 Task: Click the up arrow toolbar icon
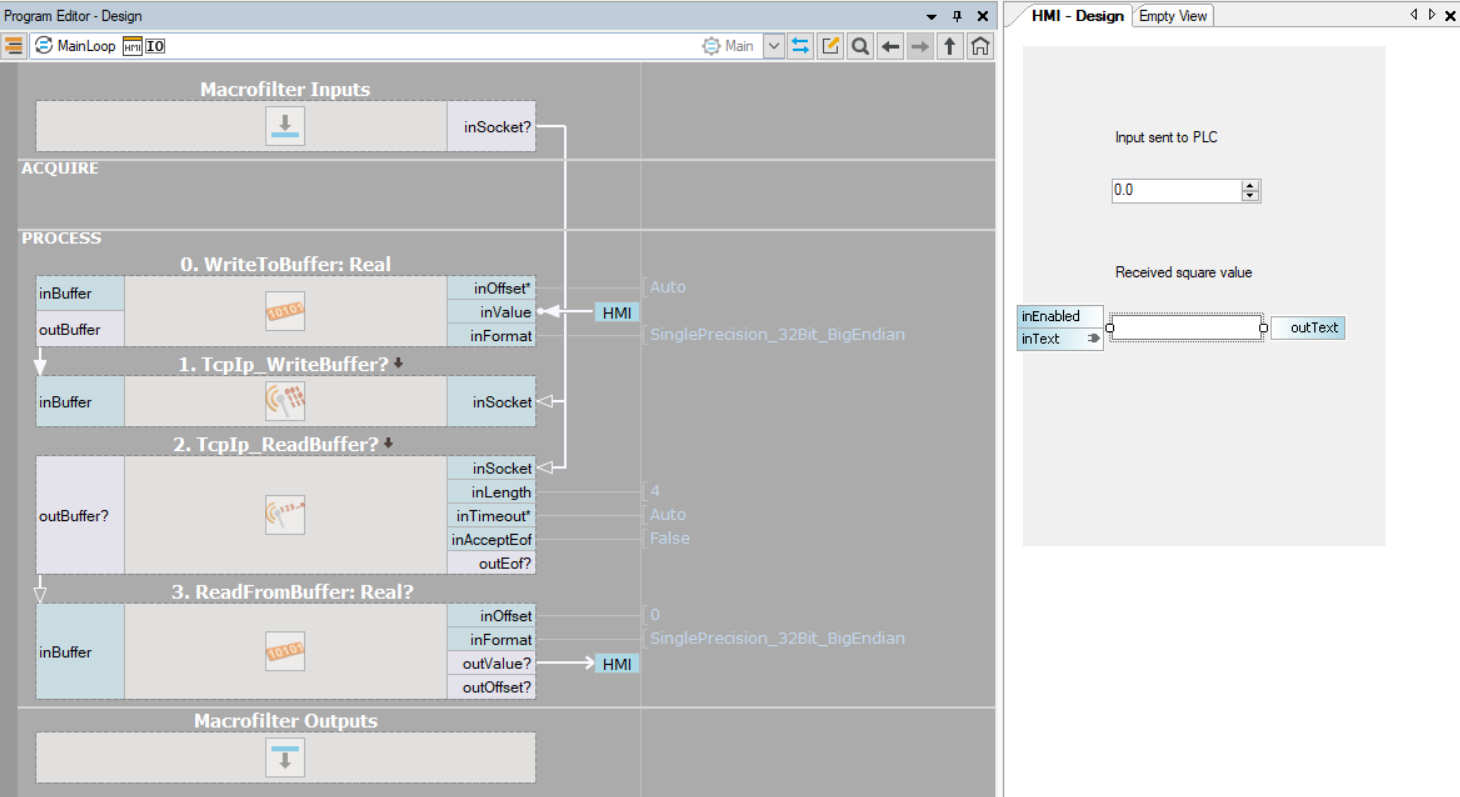[x=950, y=46]
